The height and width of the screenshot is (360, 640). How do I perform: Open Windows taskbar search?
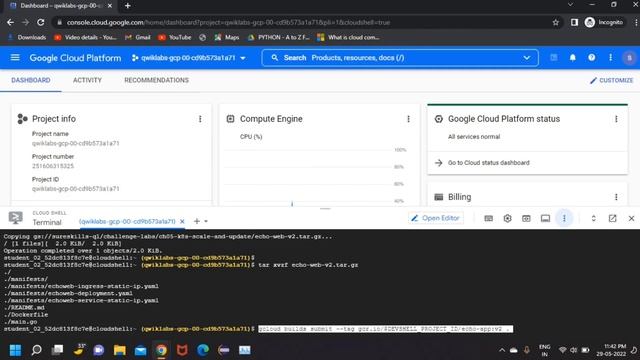click(36, 350)
